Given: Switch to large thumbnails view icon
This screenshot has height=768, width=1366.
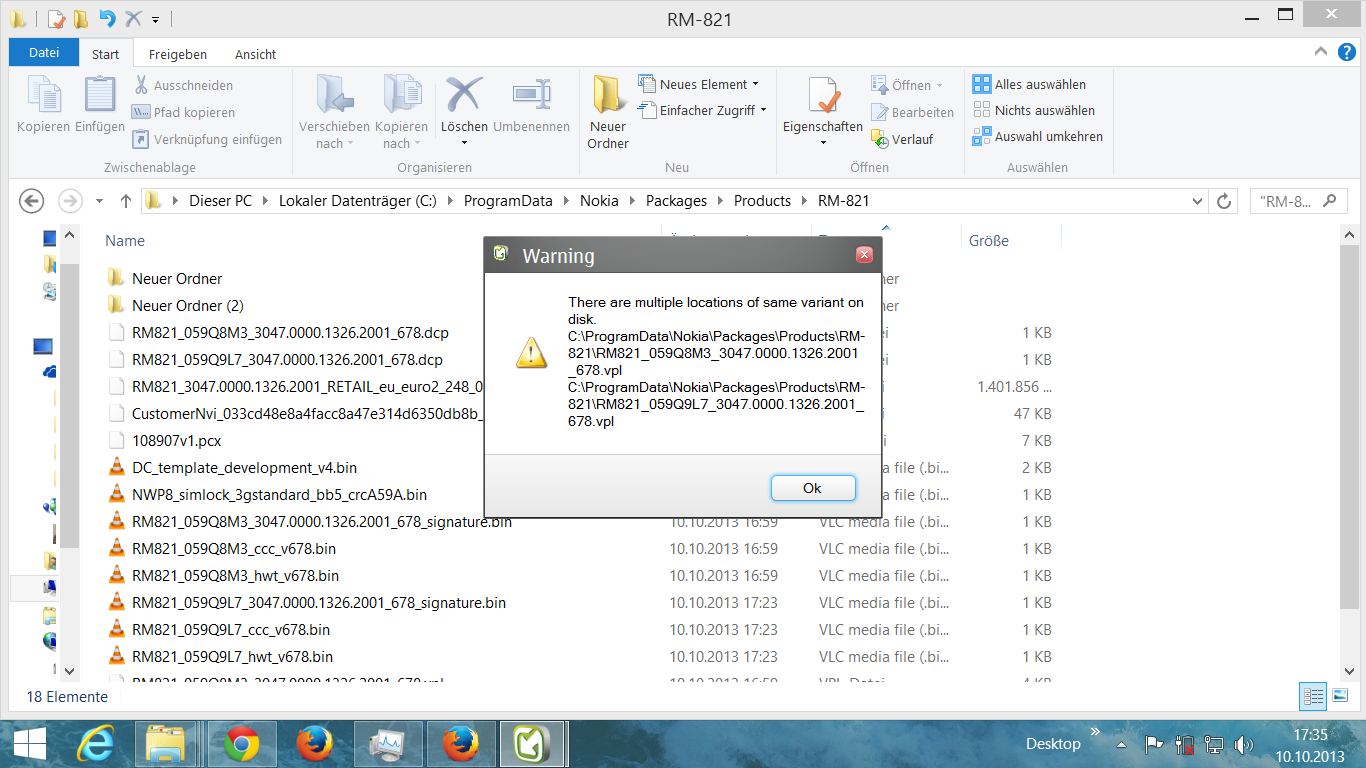Looking at the screenshot, I should pos(1340,696).
